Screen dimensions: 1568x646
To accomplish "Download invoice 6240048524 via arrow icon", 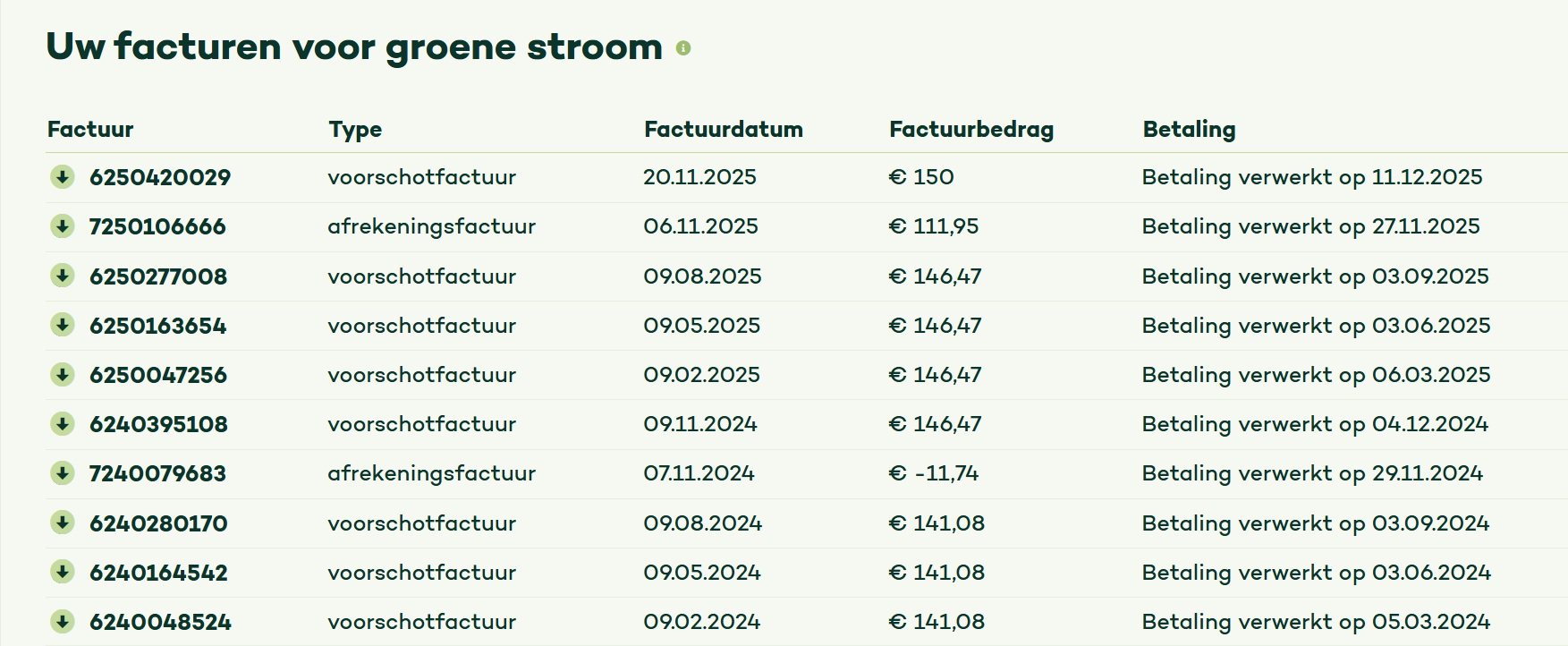I will [62, 621].
